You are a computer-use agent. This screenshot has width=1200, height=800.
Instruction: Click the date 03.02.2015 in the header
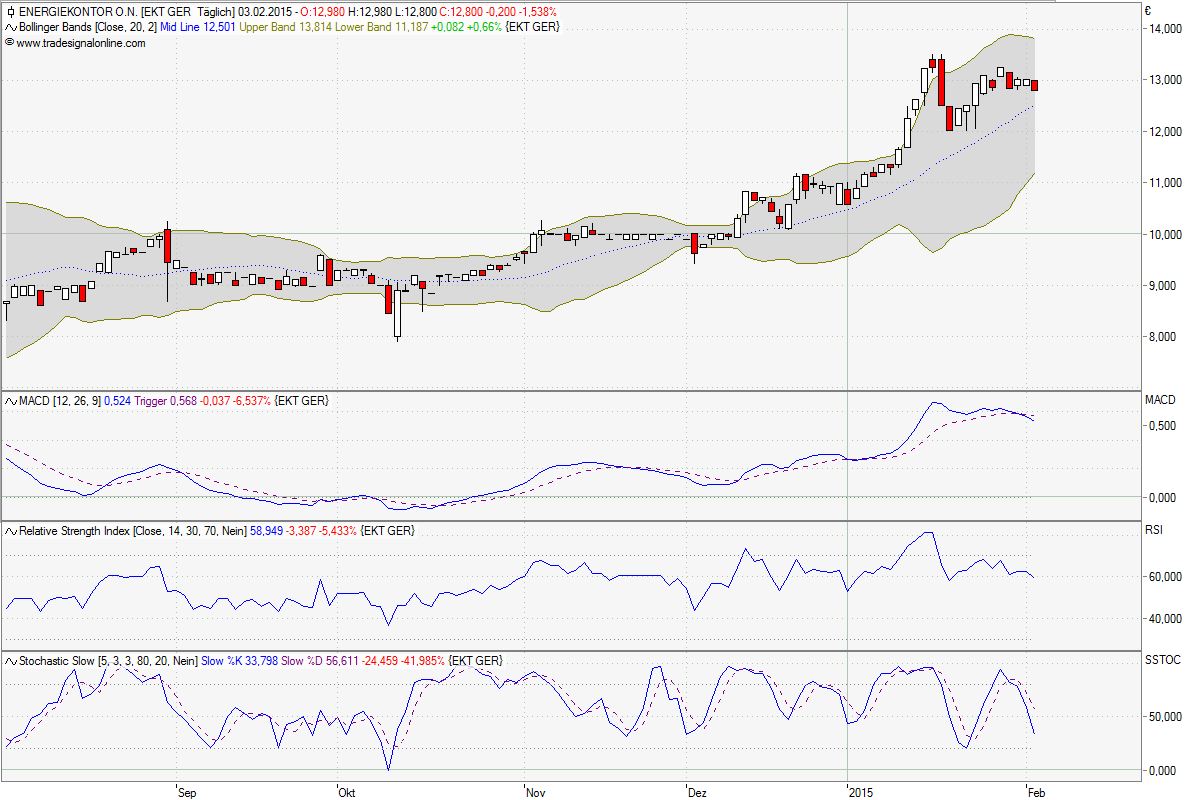coord(264,12)
